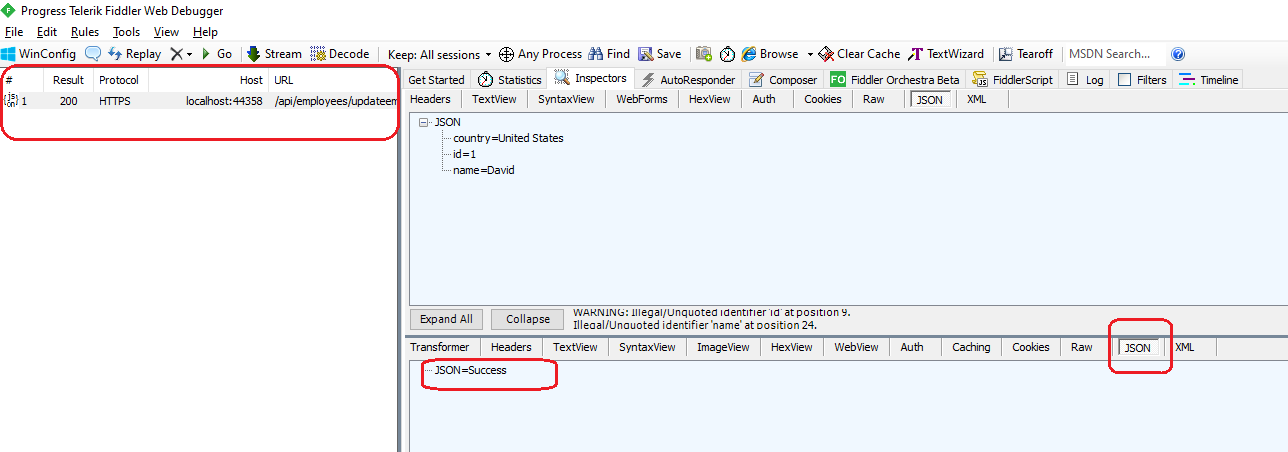1288x452 pixels.
Task: Select request Headers inspector tab
Action: [x=430, y=99]
